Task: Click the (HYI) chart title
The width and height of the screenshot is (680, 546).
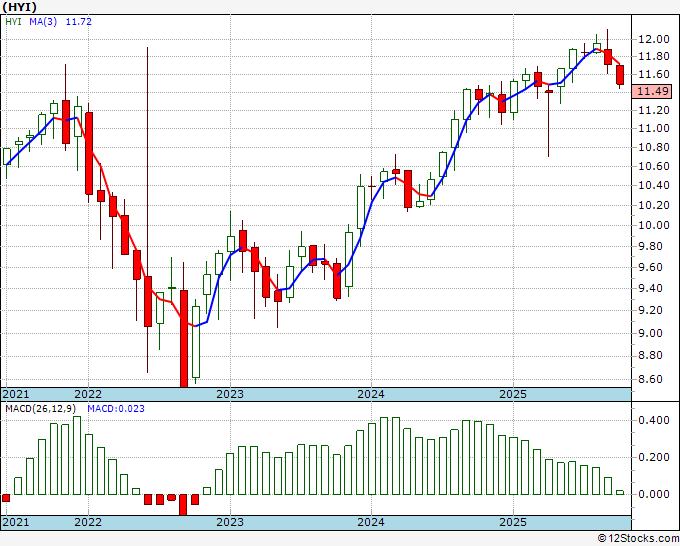Action: coord(19,7)
